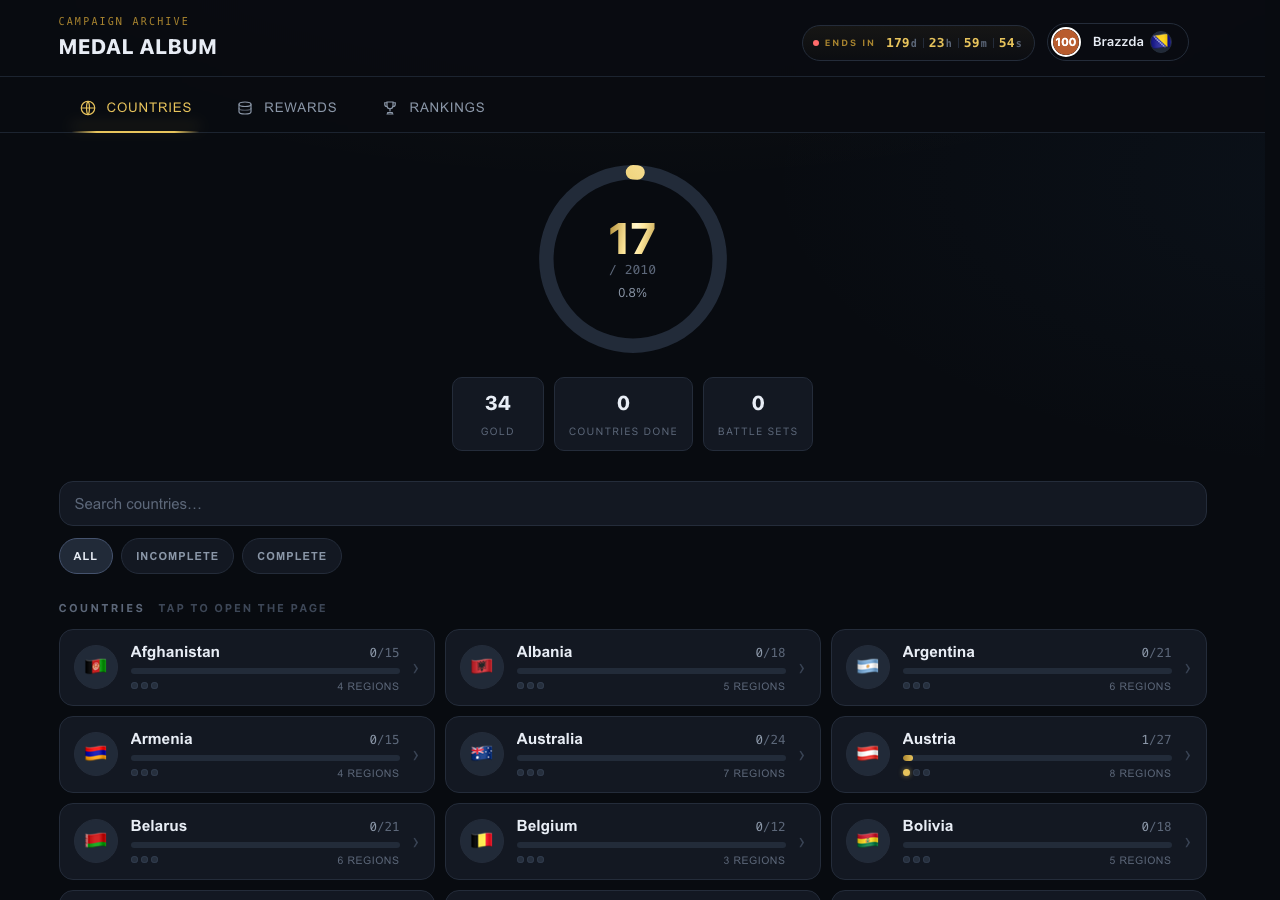Click the flag icon beside Brazzda
Screen dimensions: 1280x900
pyautogui.click(x=1160, y=42)
